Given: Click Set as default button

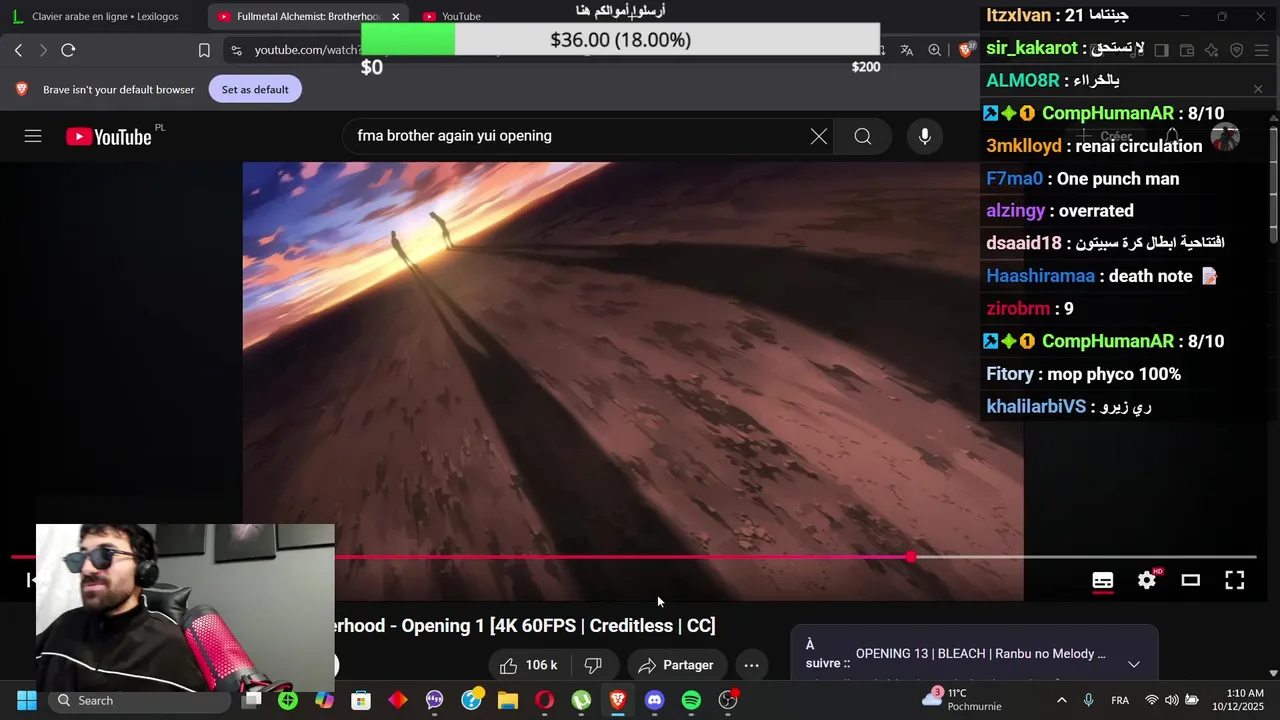Looking at the screenshot, I should (x=255, y=89).
